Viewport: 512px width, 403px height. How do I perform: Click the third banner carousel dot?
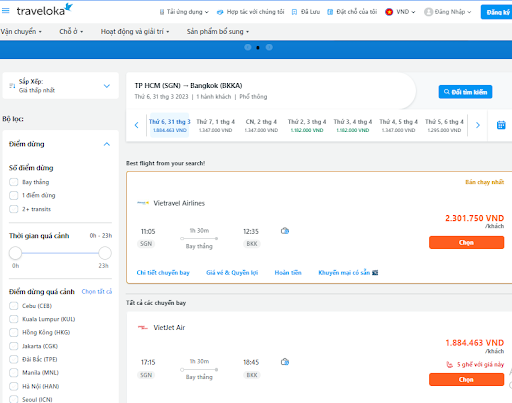[269, 47]
